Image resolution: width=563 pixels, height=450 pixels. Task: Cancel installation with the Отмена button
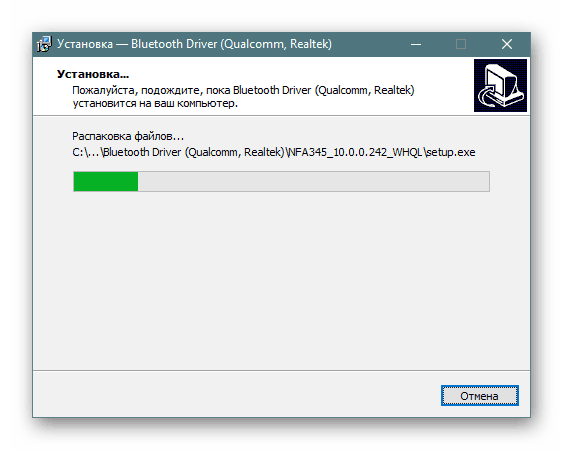point(480,396)
